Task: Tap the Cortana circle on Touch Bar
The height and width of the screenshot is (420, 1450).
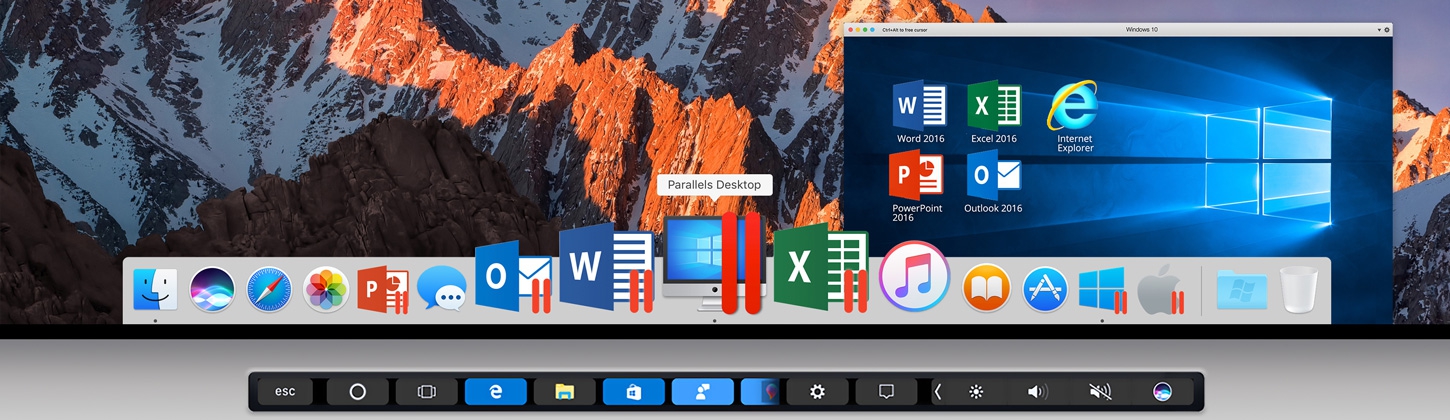Action: (x=357, y=392)
